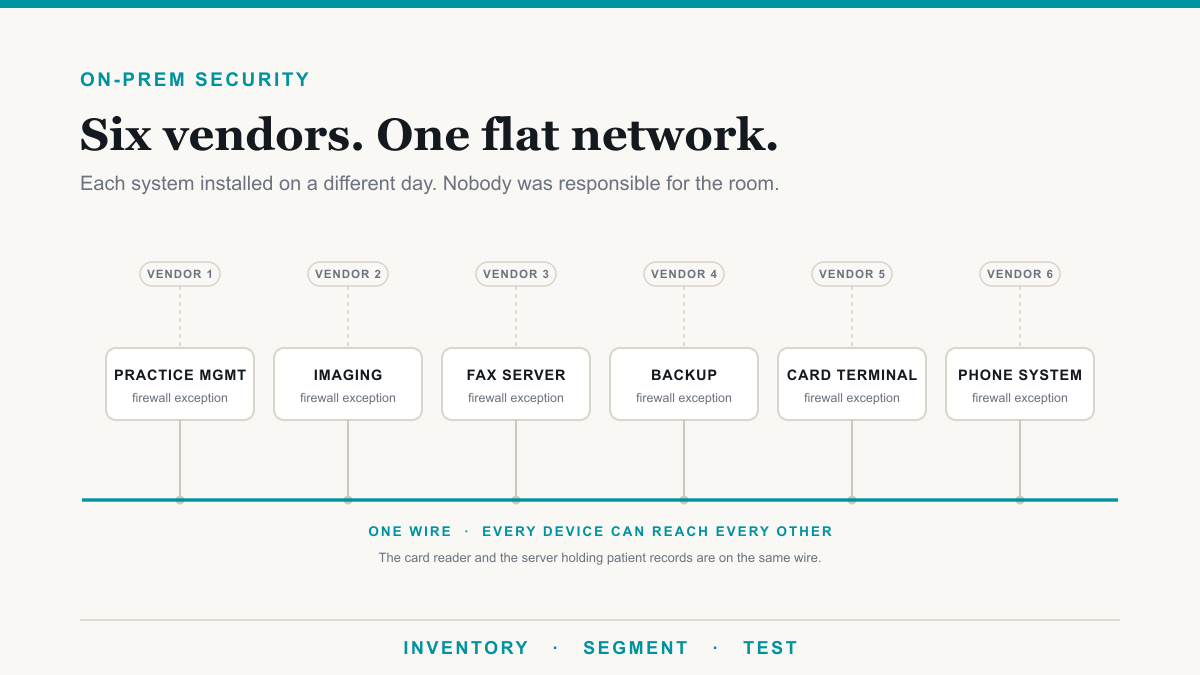Image resolution: width=1200 pixels, height=675 pixels.
Task: Select the SEGMENT footer label
Action: (636, 648)
